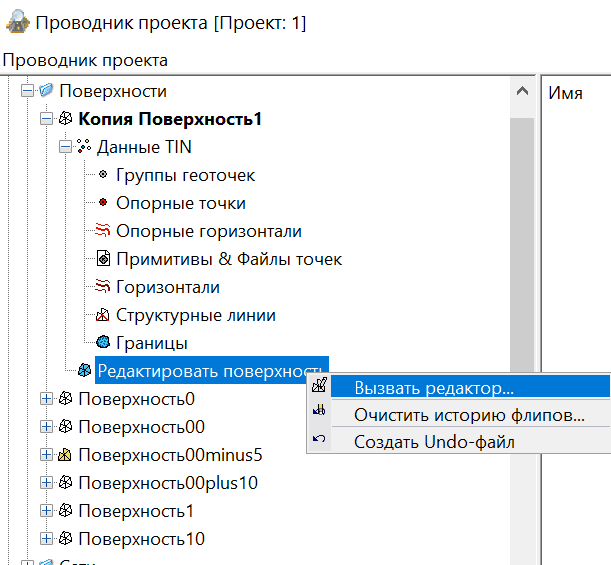Expand the Поверхность10 node
Screen dimensions: 611x565
[46, 539]
